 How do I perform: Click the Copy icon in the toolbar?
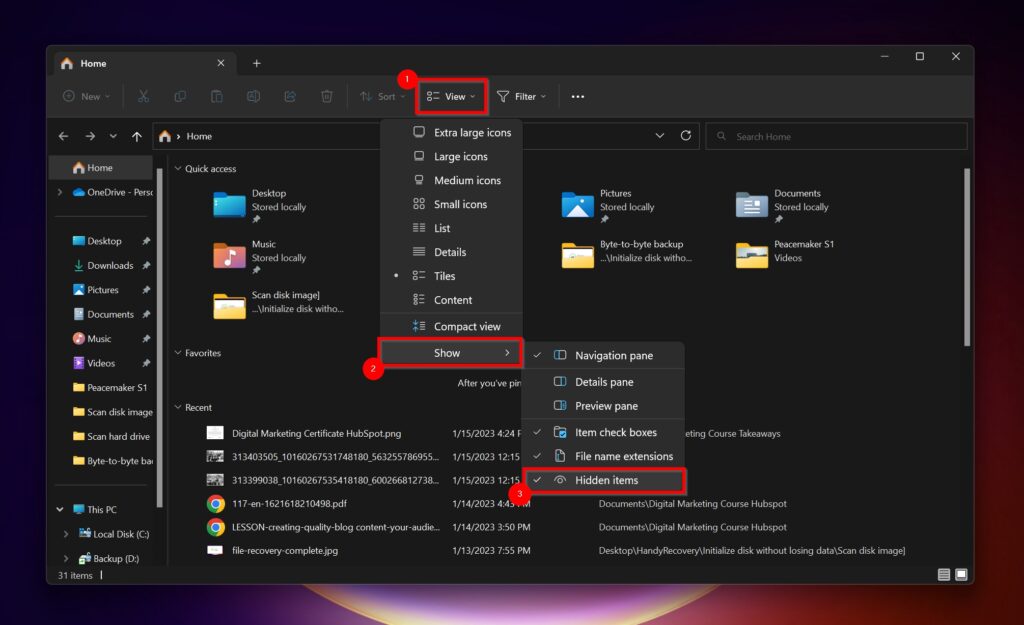(x=181, y=96)
